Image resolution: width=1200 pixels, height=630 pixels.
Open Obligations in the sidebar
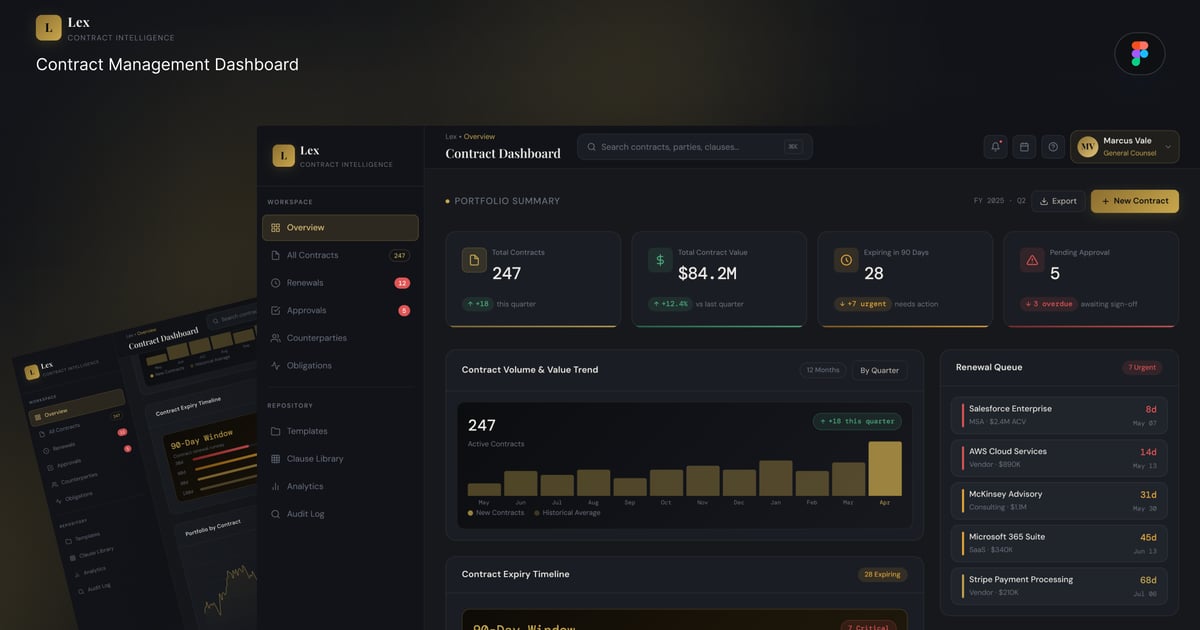(x=340, y=366)
